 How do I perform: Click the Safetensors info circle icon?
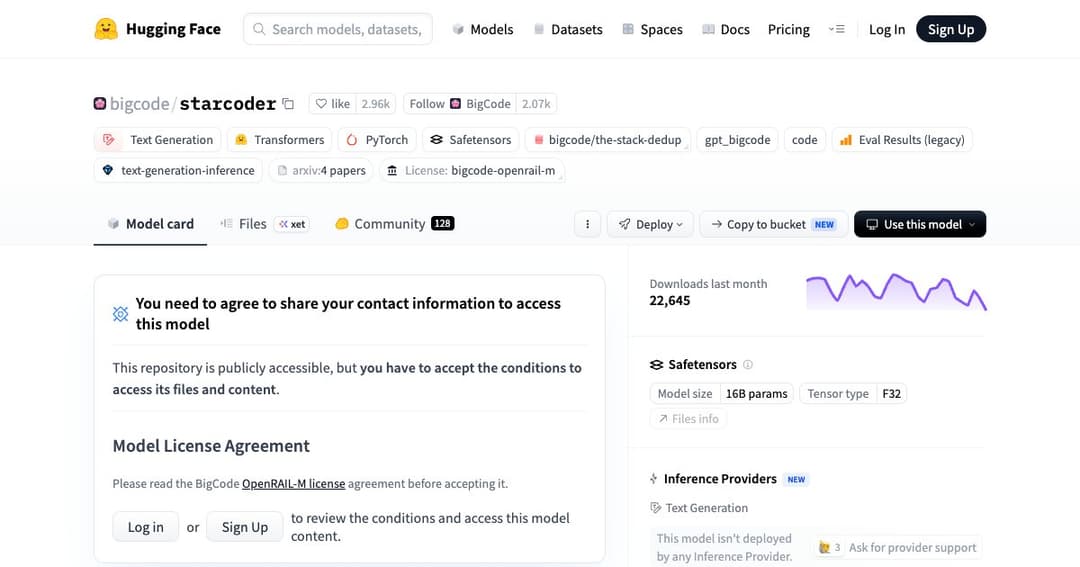748,364
